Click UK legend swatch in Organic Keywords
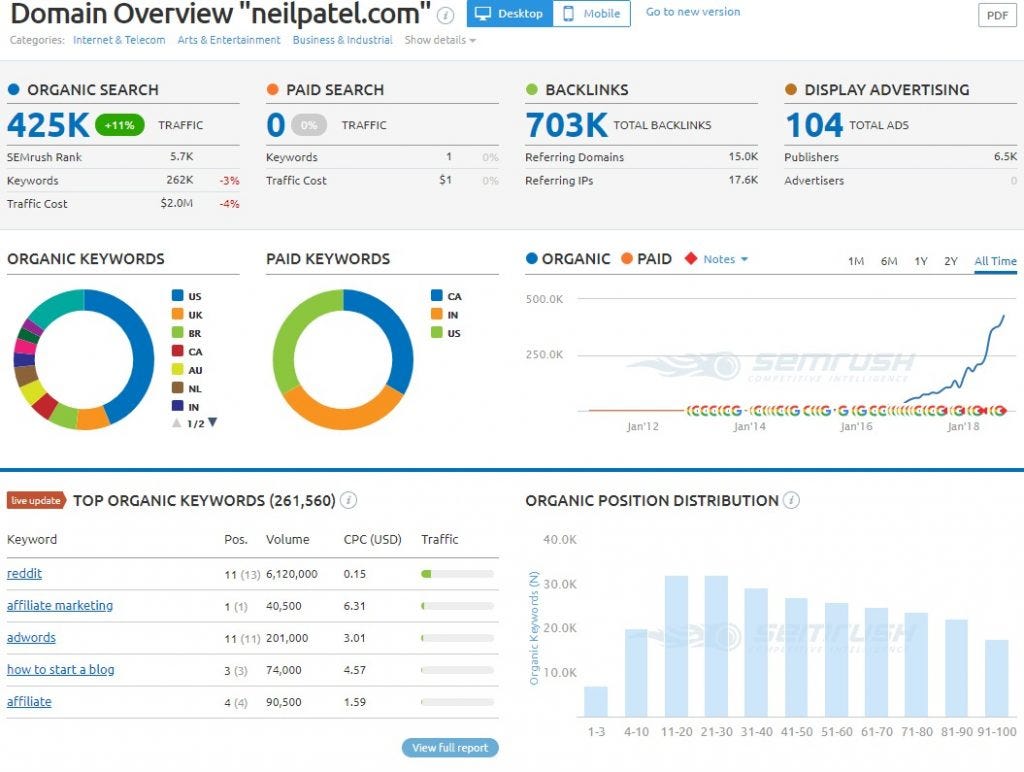This screenshot has width=1024, height=772. coord(178,314)
